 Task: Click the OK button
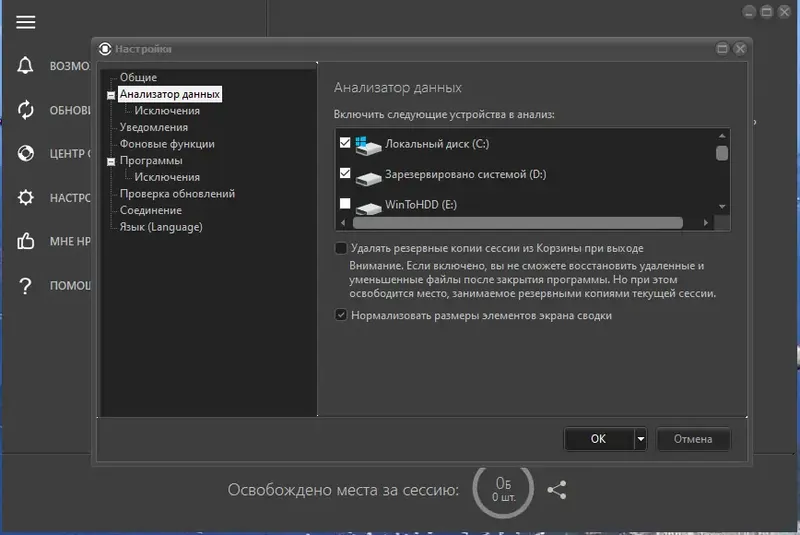[x=598, y=439]
